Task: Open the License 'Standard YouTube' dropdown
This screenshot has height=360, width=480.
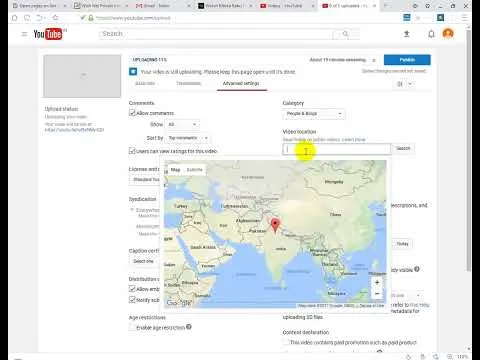Action: coord(144,179)
